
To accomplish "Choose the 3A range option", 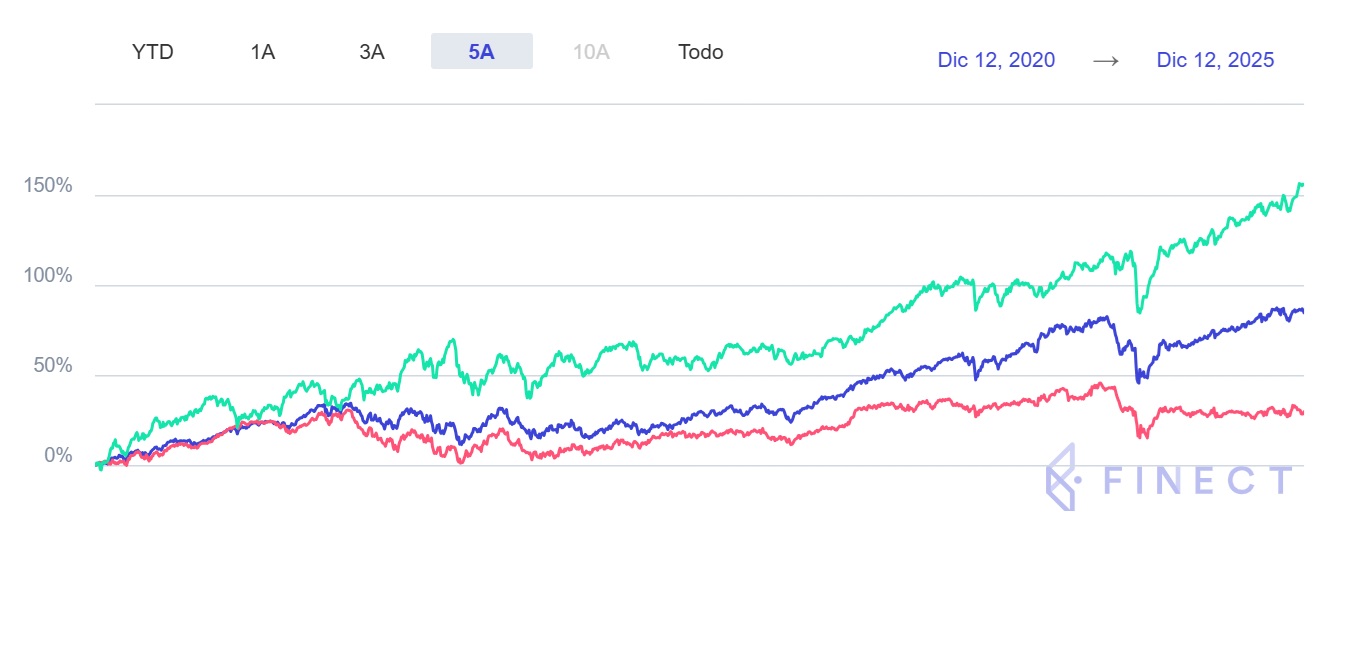I will pos(372,52).
